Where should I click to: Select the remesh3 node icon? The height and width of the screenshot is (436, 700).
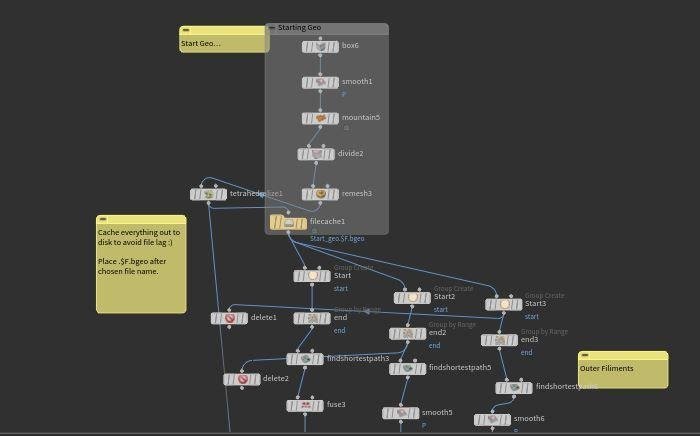(x=320, y=194)
